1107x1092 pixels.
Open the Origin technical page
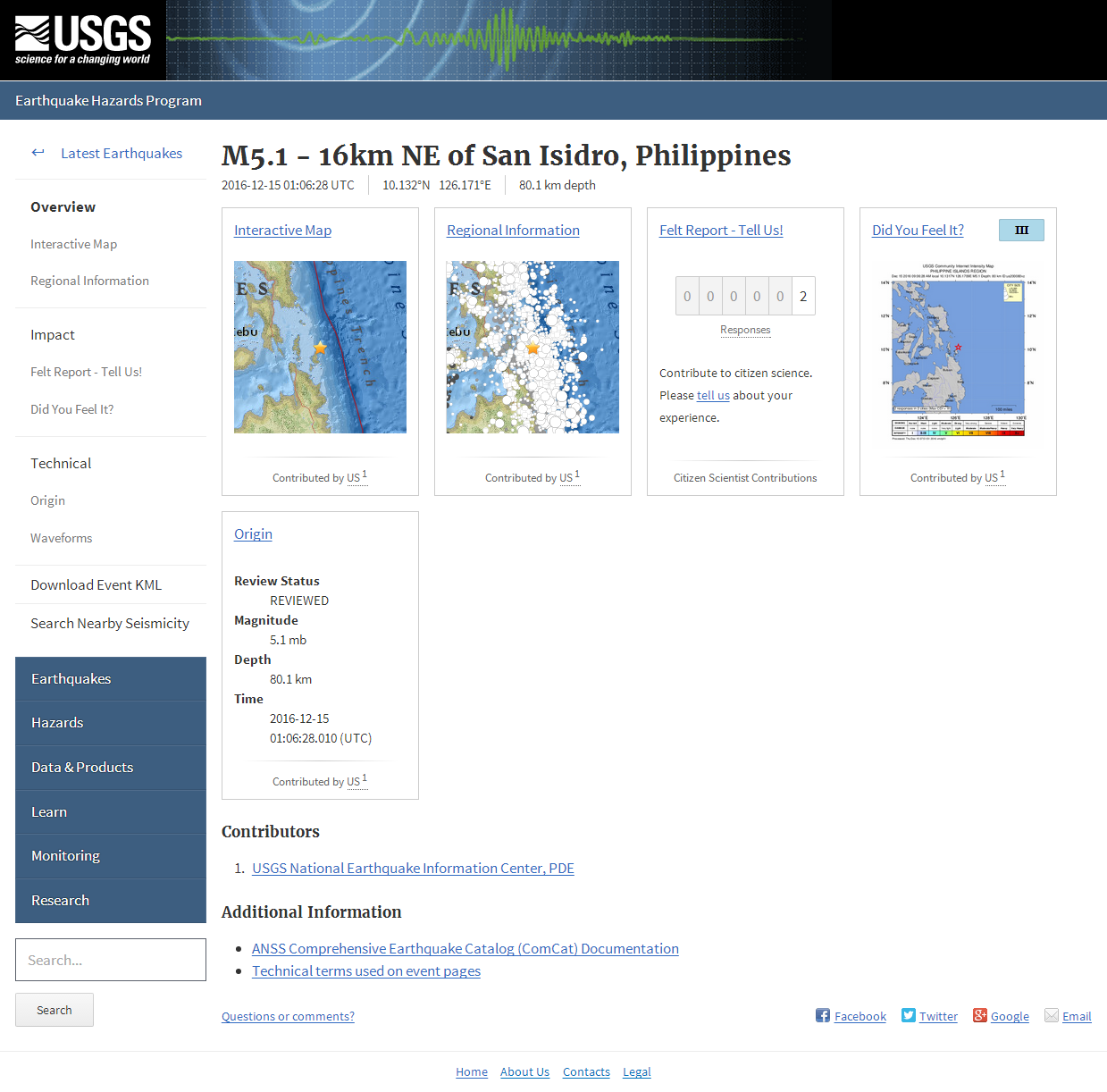pyautogui.click(x=253, y=533)
